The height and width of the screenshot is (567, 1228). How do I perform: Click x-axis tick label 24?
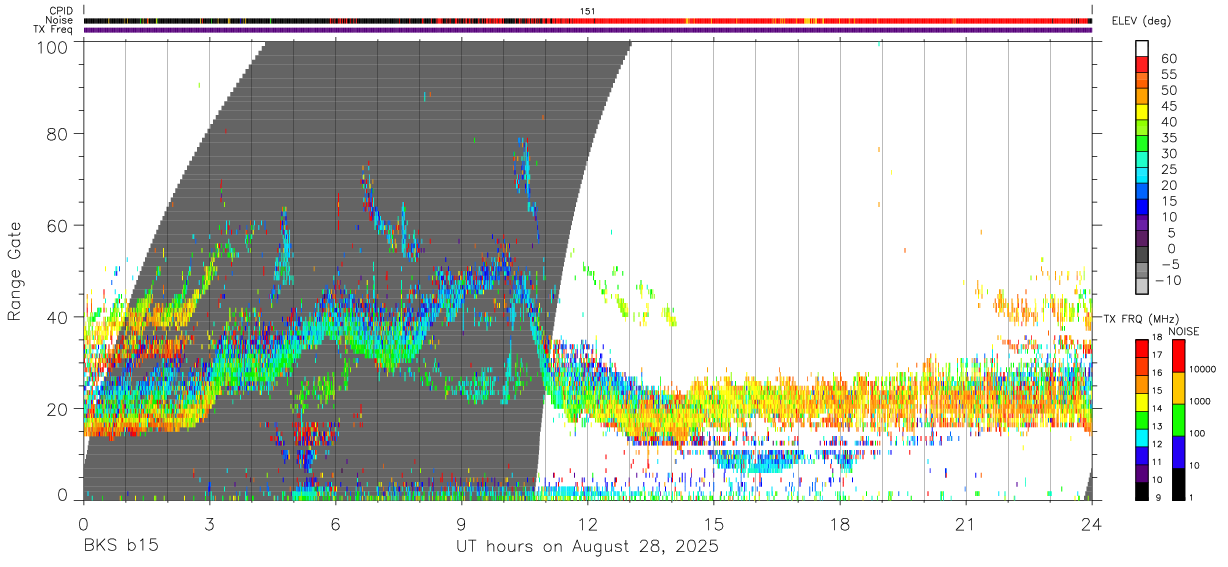point(1092,525)
